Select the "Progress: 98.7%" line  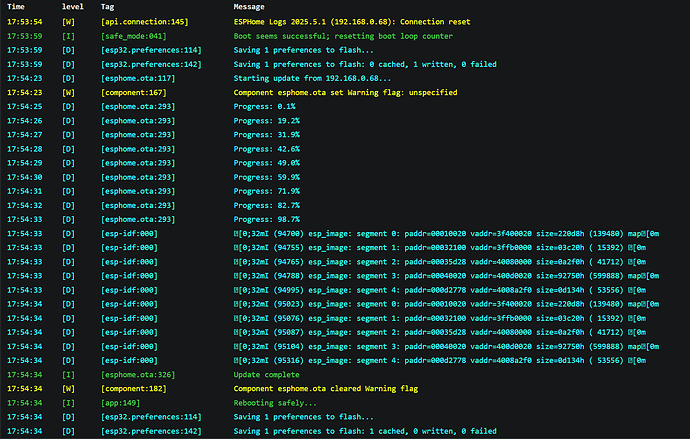point(267,219)
